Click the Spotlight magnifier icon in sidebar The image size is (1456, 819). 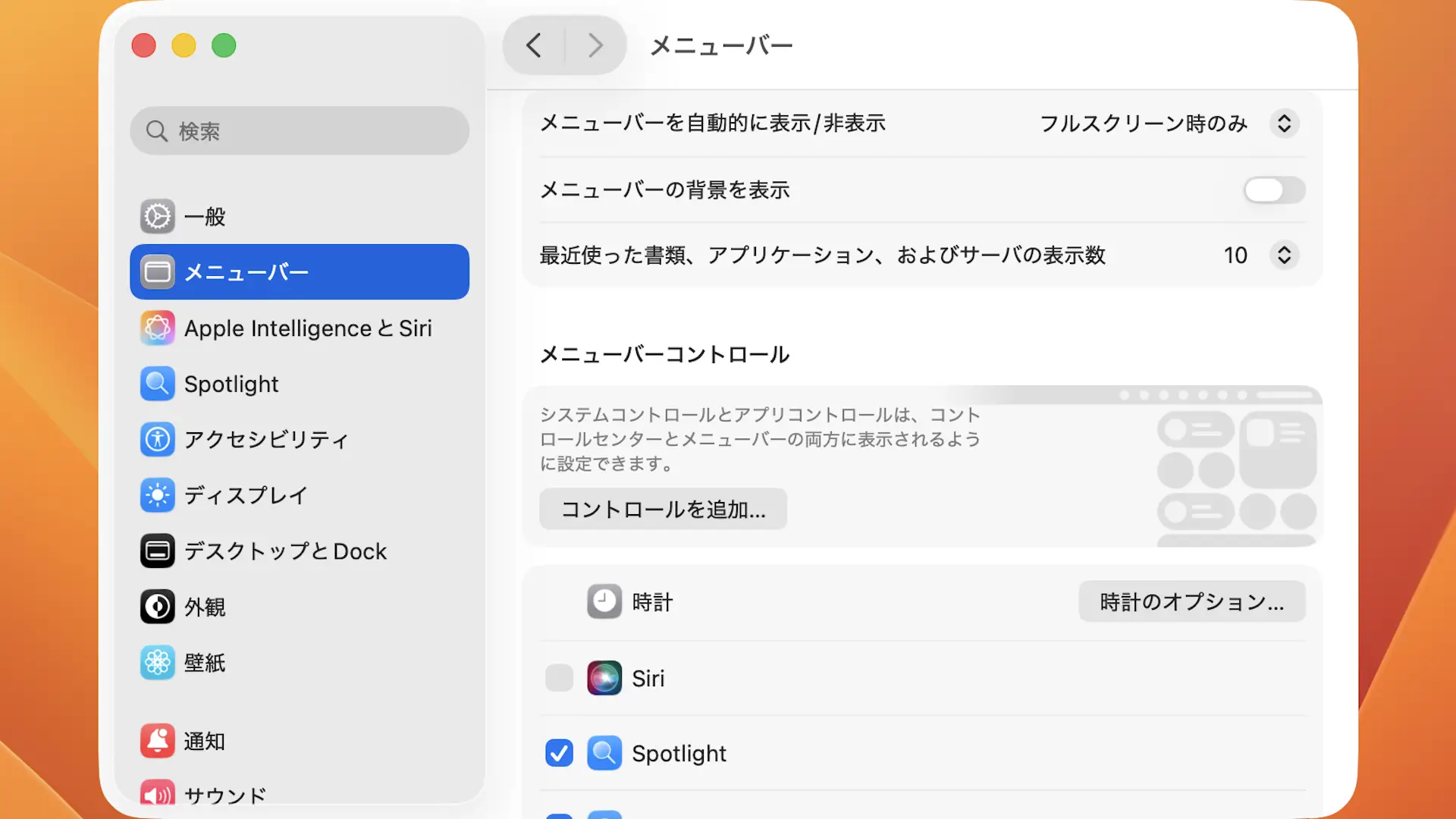point(158,384)
